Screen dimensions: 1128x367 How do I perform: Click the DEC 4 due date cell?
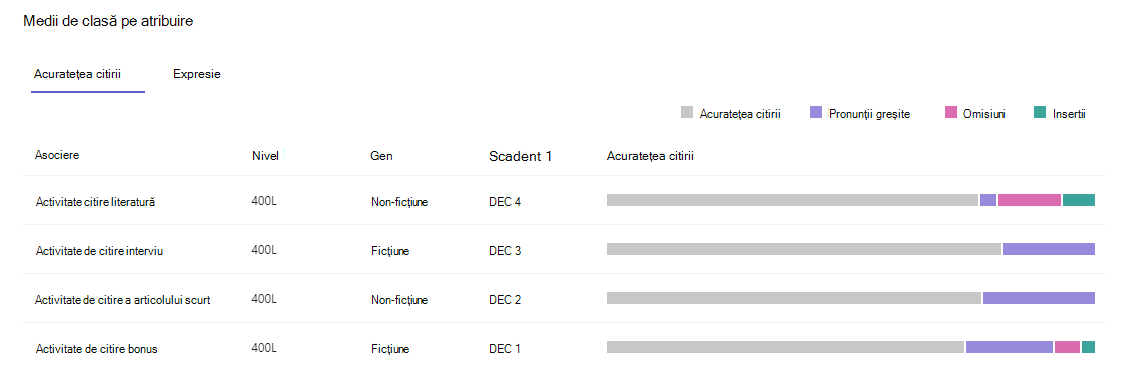point(505,202)
